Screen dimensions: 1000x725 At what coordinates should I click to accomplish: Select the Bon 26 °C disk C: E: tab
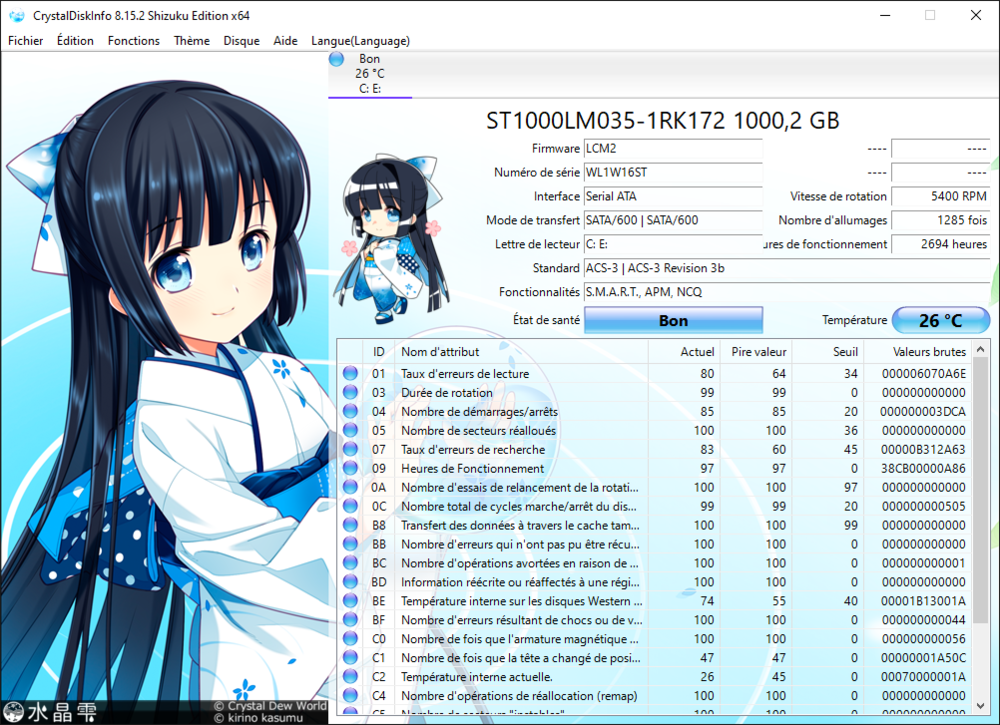tap(369, 74)
